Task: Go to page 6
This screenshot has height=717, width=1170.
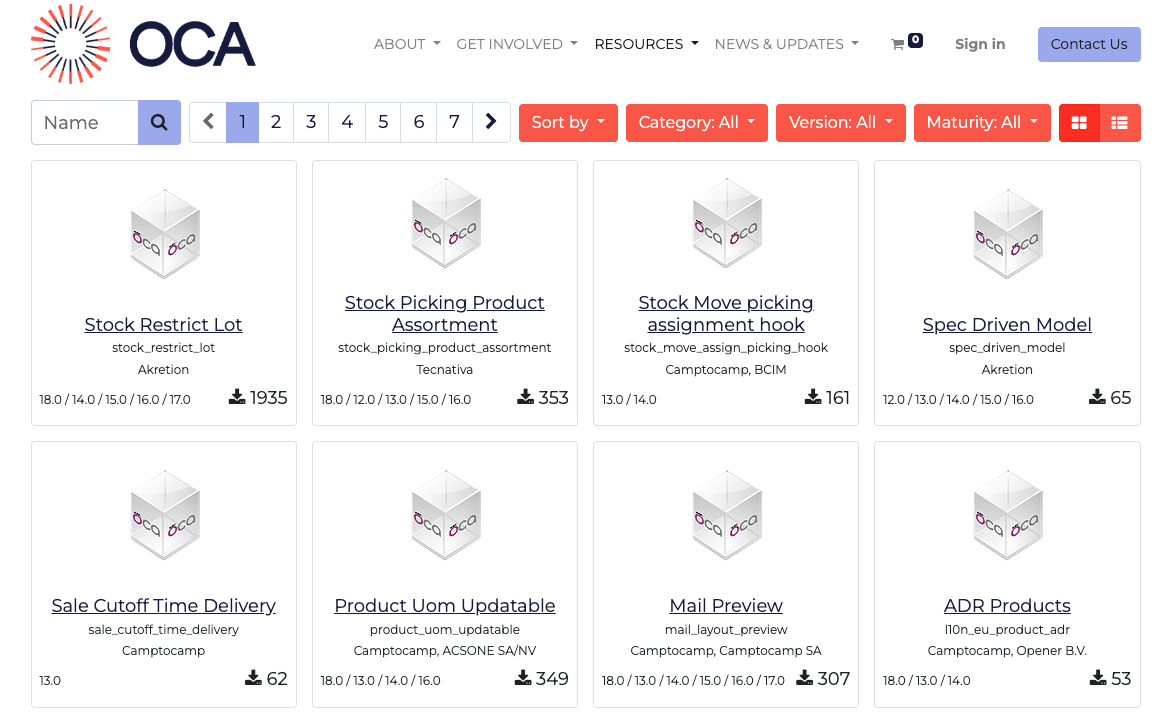Action: [x=419, y=122]
